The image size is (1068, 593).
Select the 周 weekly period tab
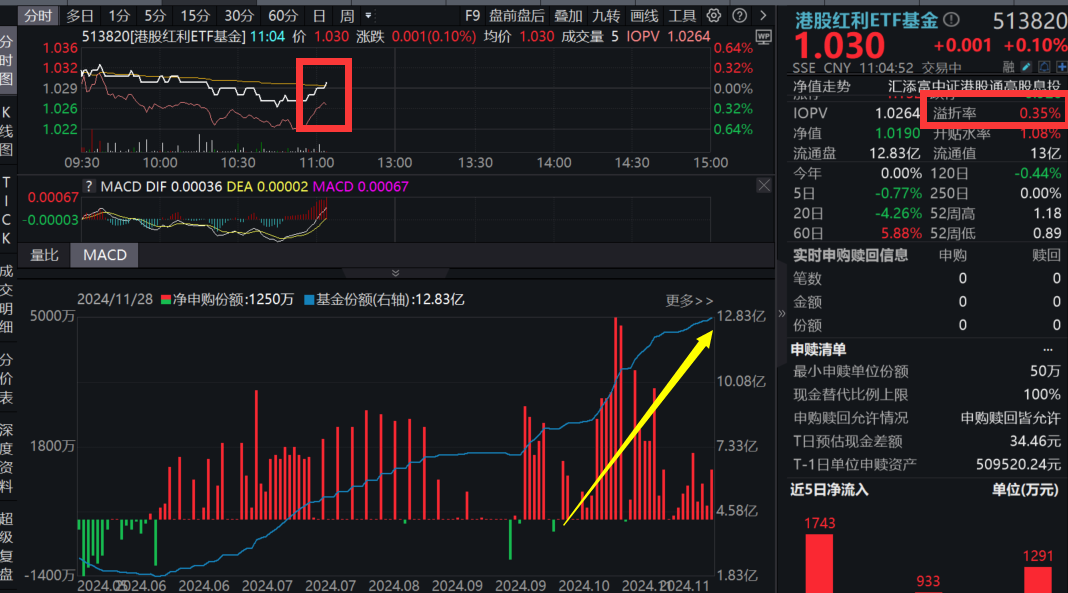pyautogui.click(x=347, y=15)
